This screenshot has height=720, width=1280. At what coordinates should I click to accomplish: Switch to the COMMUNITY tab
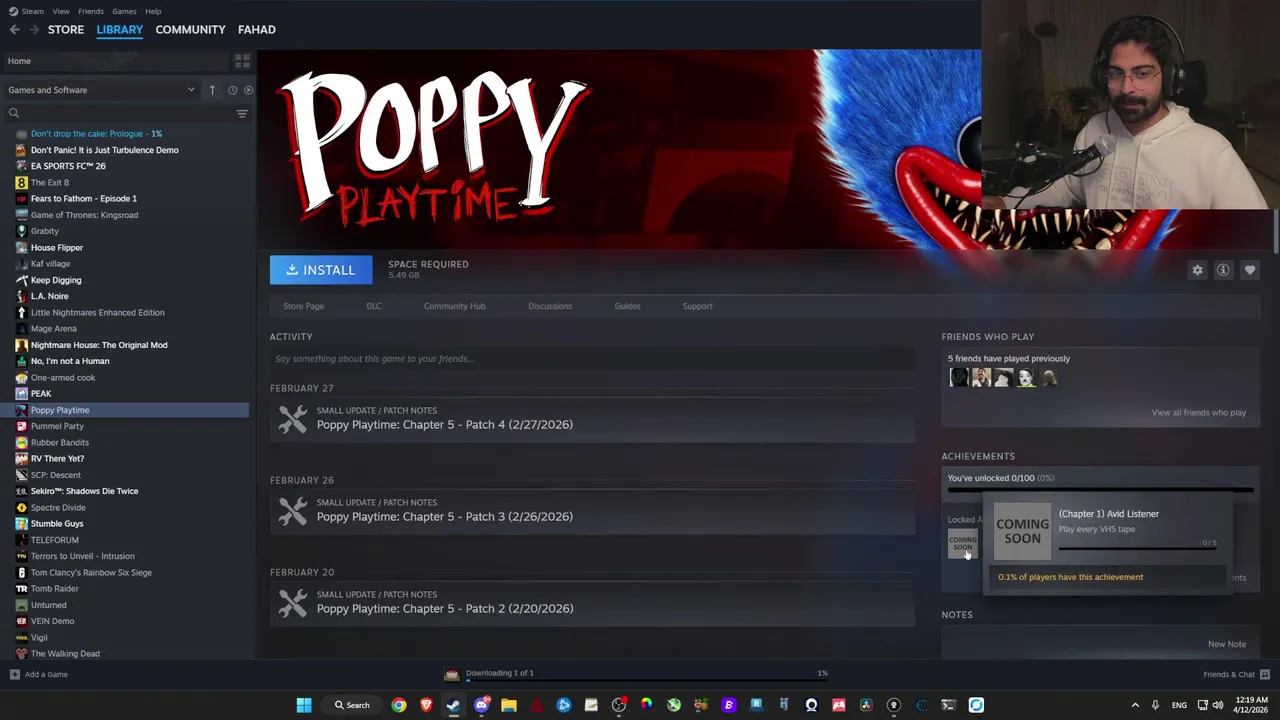pos(190,29)
